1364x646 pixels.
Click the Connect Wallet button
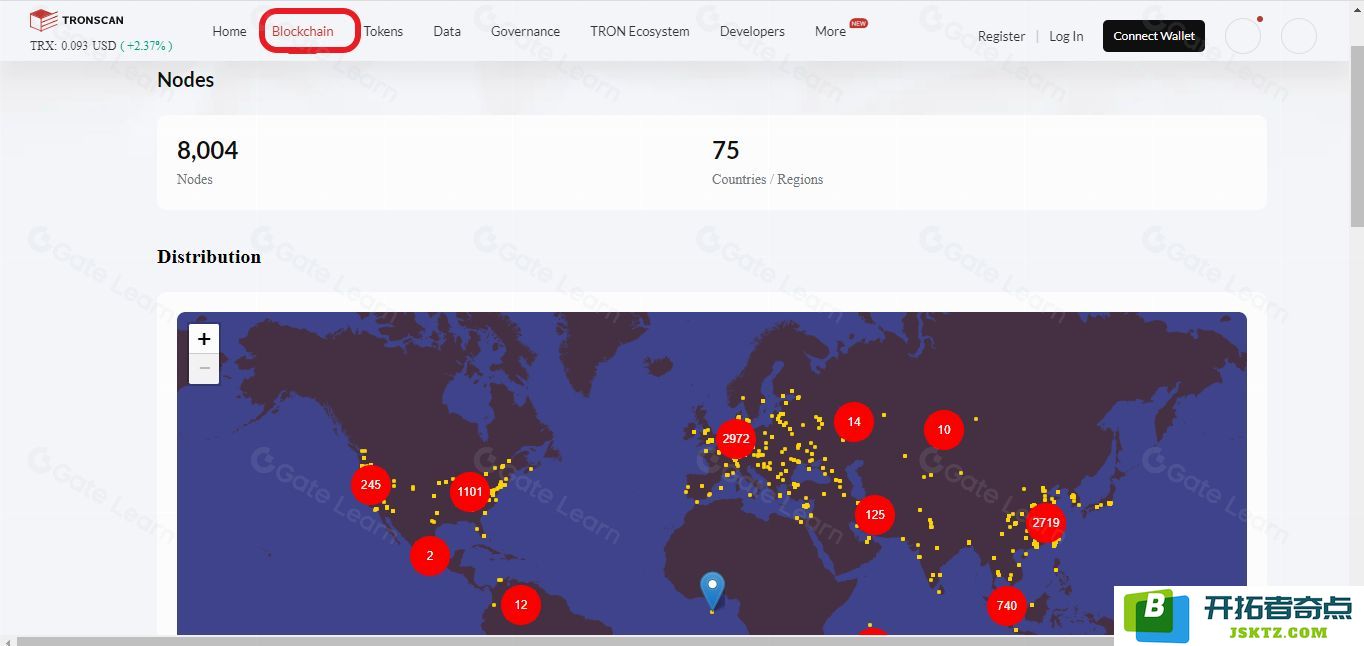pos(1154,36)
